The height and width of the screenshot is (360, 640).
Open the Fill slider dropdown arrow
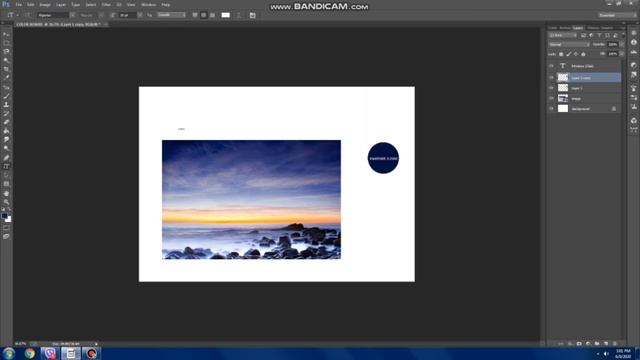tap(622, 54)
